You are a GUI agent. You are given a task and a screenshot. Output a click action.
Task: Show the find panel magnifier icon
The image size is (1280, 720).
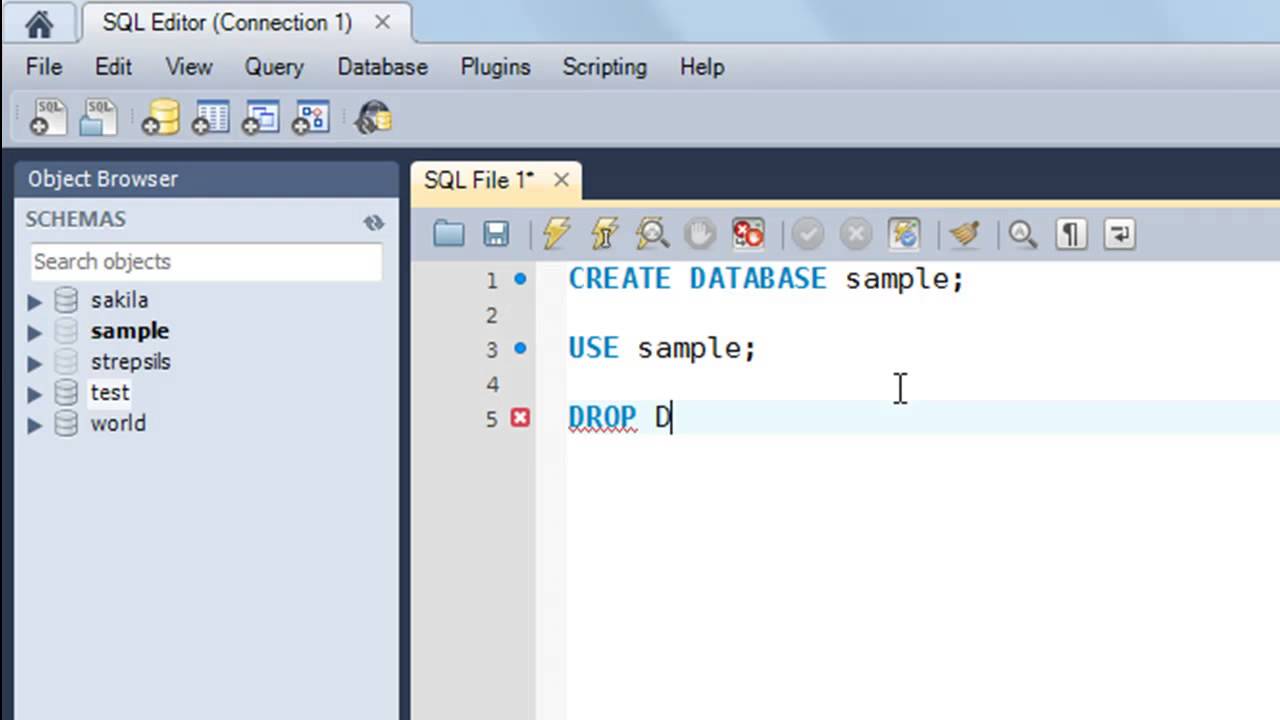click(1023, 234)
